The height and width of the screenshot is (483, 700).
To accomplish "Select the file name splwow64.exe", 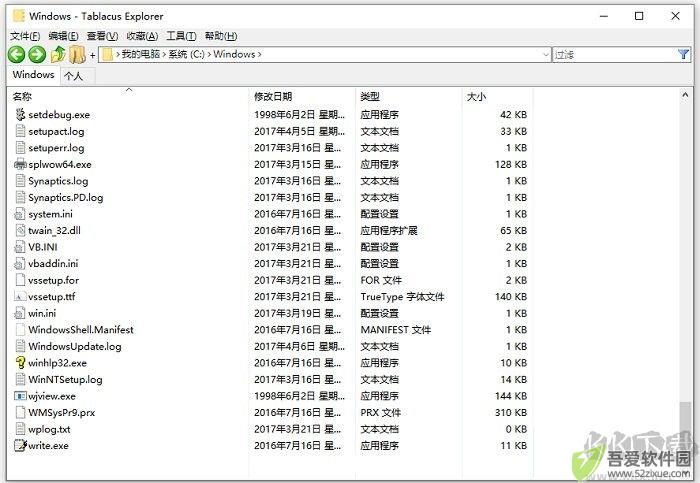I will (x=60, y=164).
